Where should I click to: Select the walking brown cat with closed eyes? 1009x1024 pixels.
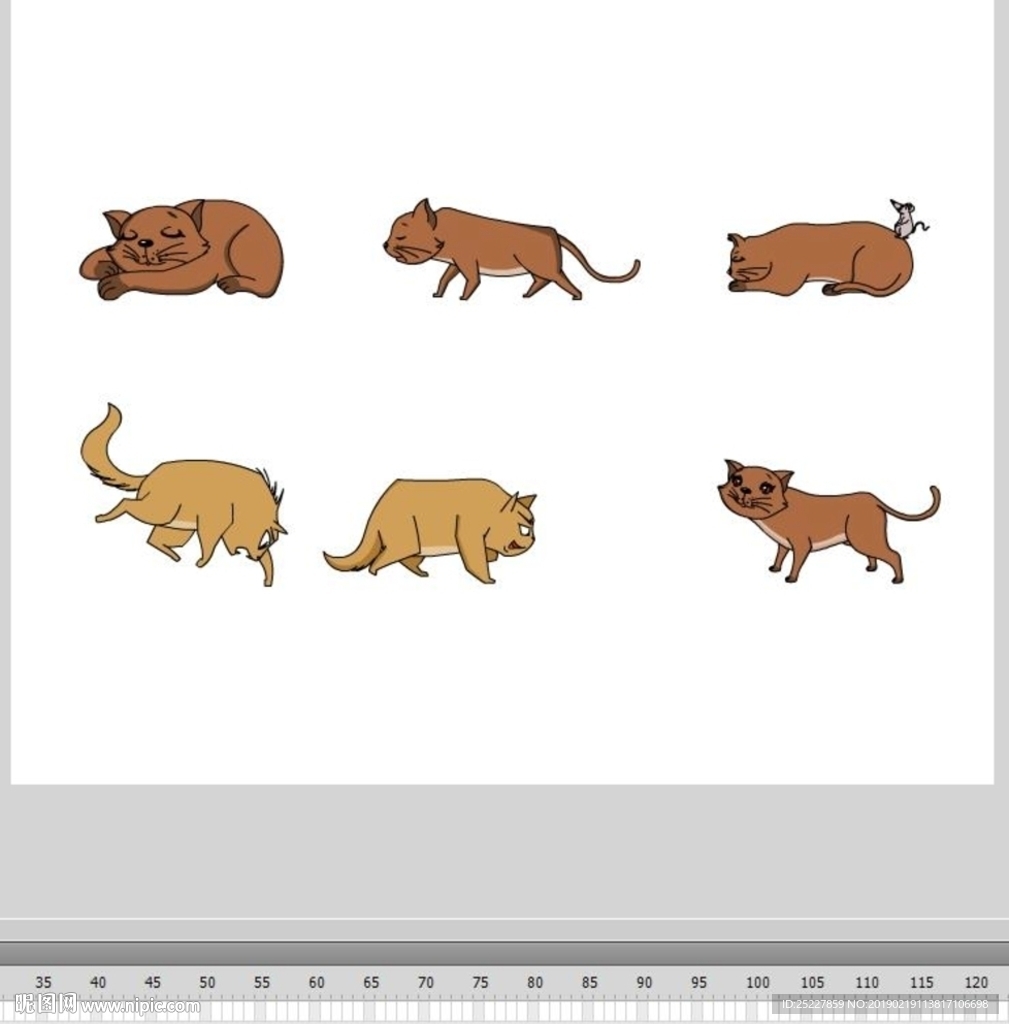(x=511, y=249)
